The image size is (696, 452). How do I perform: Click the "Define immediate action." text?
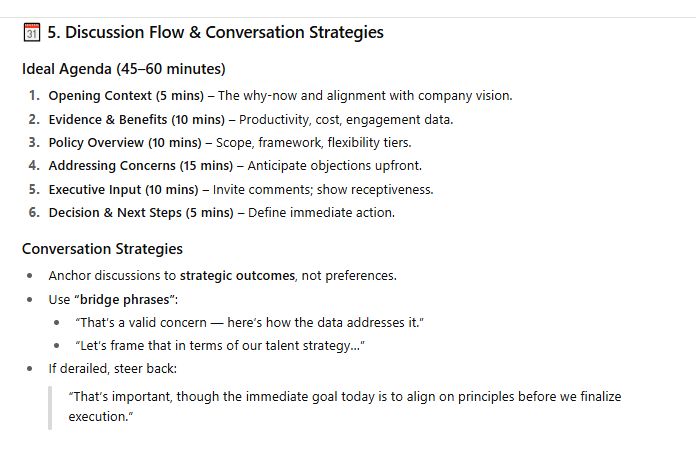pos(321,212)
